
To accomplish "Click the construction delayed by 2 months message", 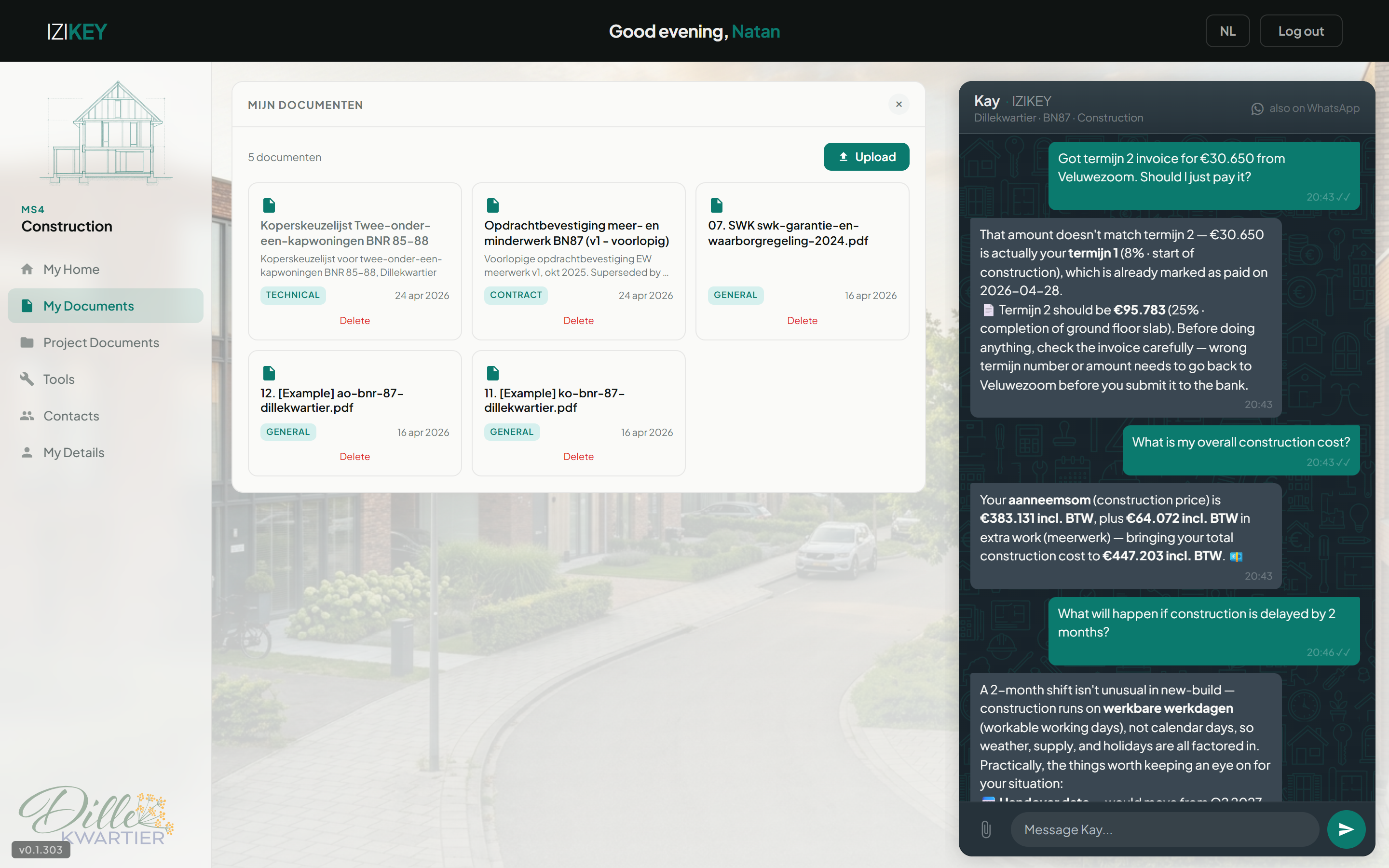I will click(x=1204, y=631).
